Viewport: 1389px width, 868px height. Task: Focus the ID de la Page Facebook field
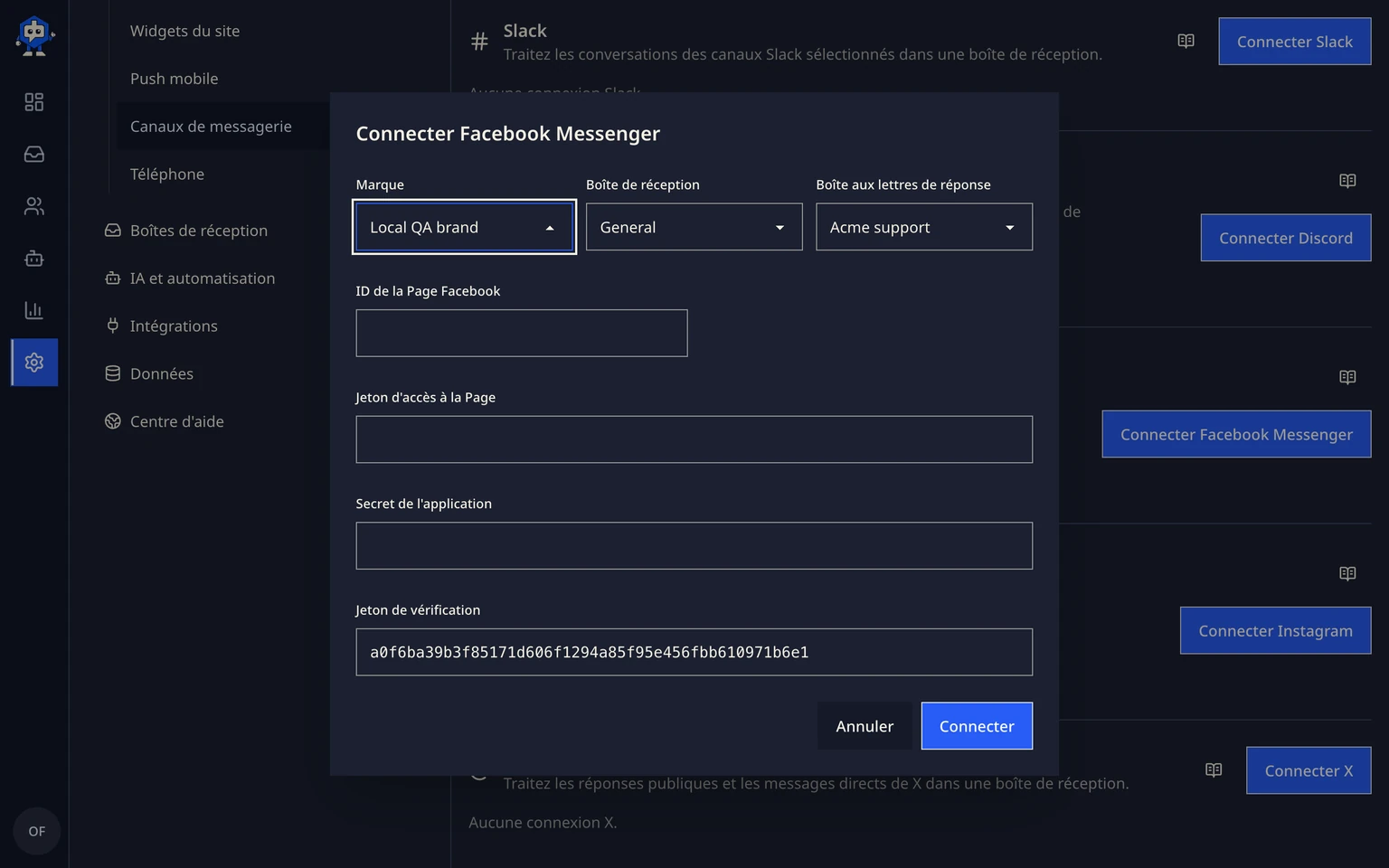tap(522, 333)
